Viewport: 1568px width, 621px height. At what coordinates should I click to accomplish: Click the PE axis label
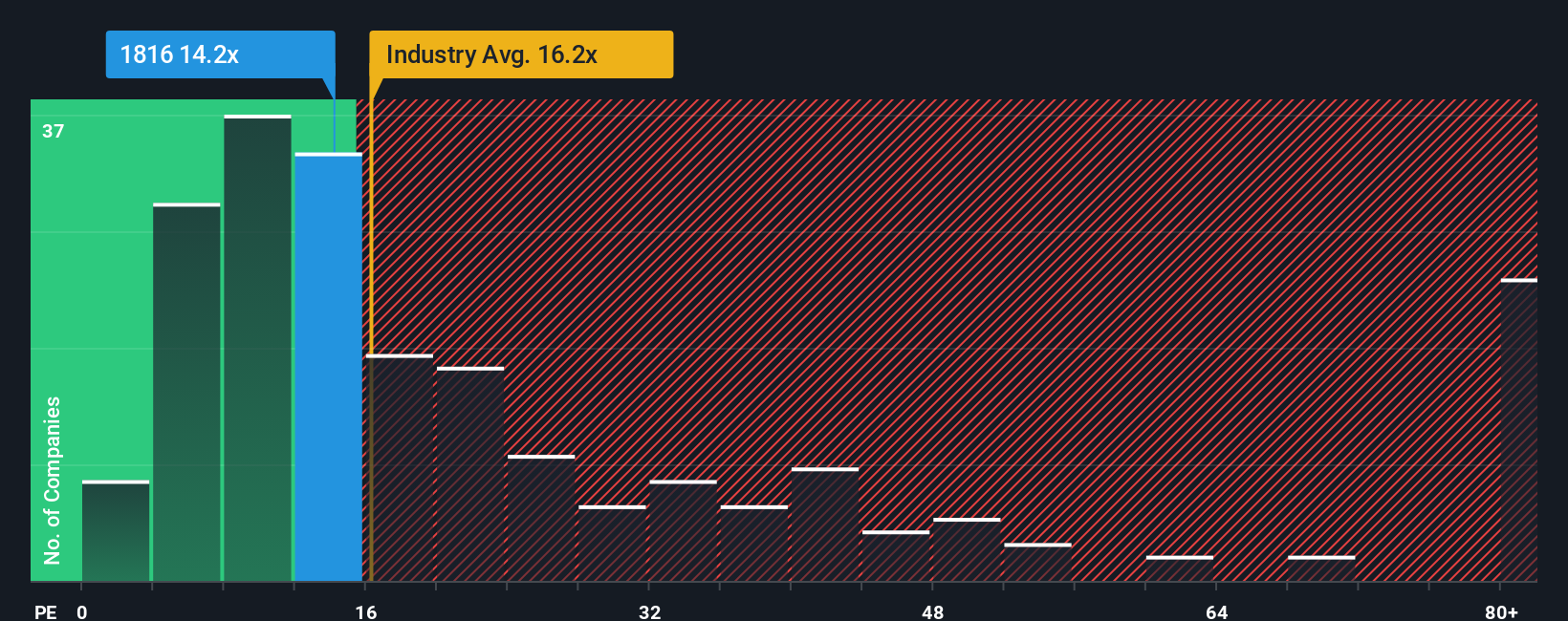[46, 611]
